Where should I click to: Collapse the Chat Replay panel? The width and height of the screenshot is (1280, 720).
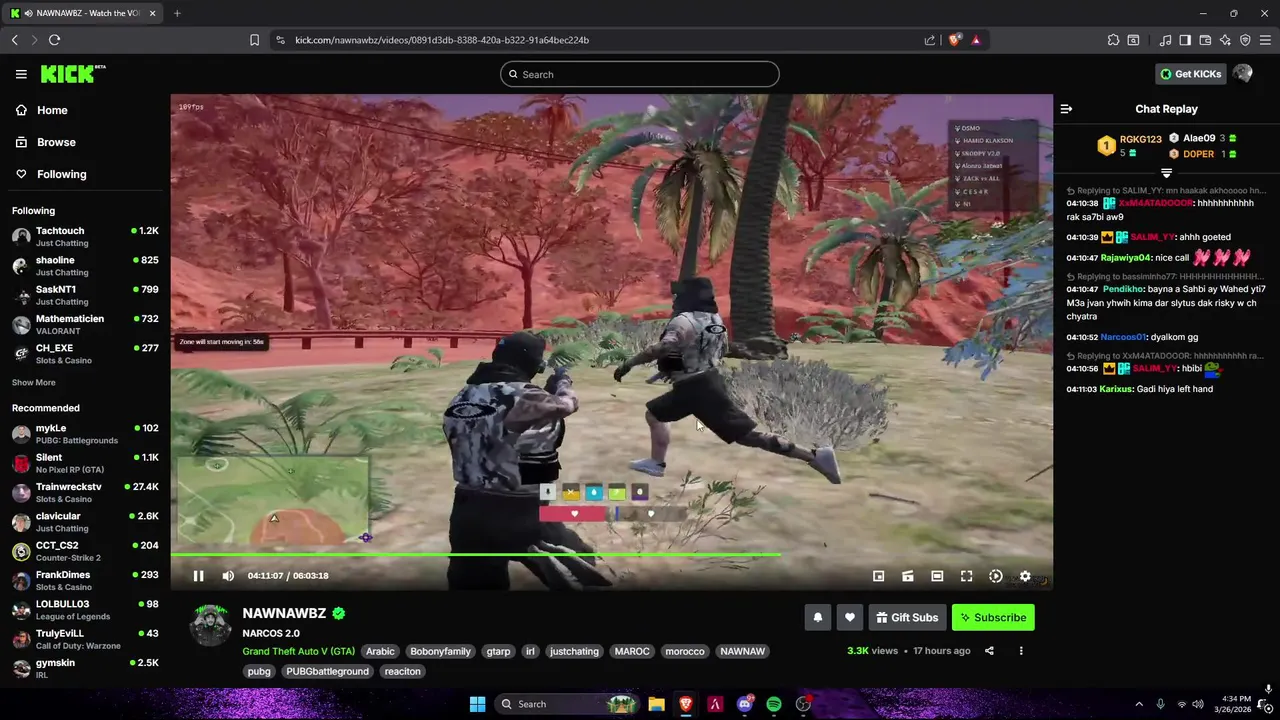[x=1066, y=109]
